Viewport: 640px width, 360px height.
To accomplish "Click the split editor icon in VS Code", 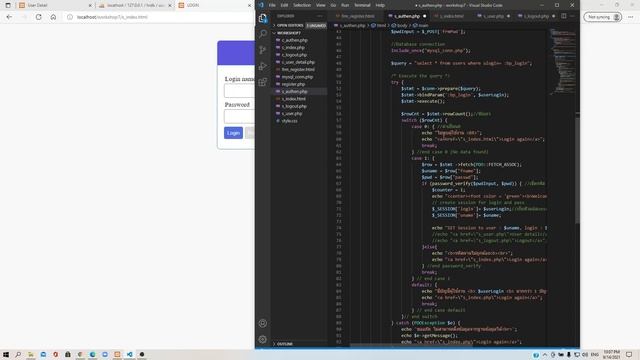I will point(564,16).
